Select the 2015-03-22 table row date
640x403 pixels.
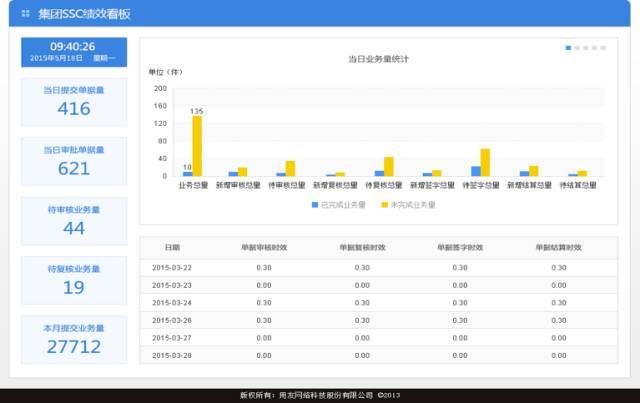172,268
